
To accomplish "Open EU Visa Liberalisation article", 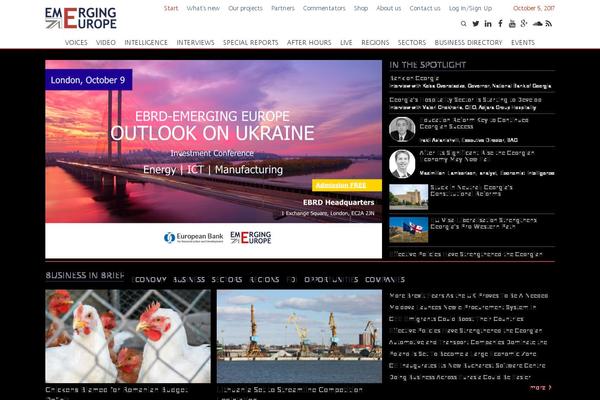I will point(484,223).
